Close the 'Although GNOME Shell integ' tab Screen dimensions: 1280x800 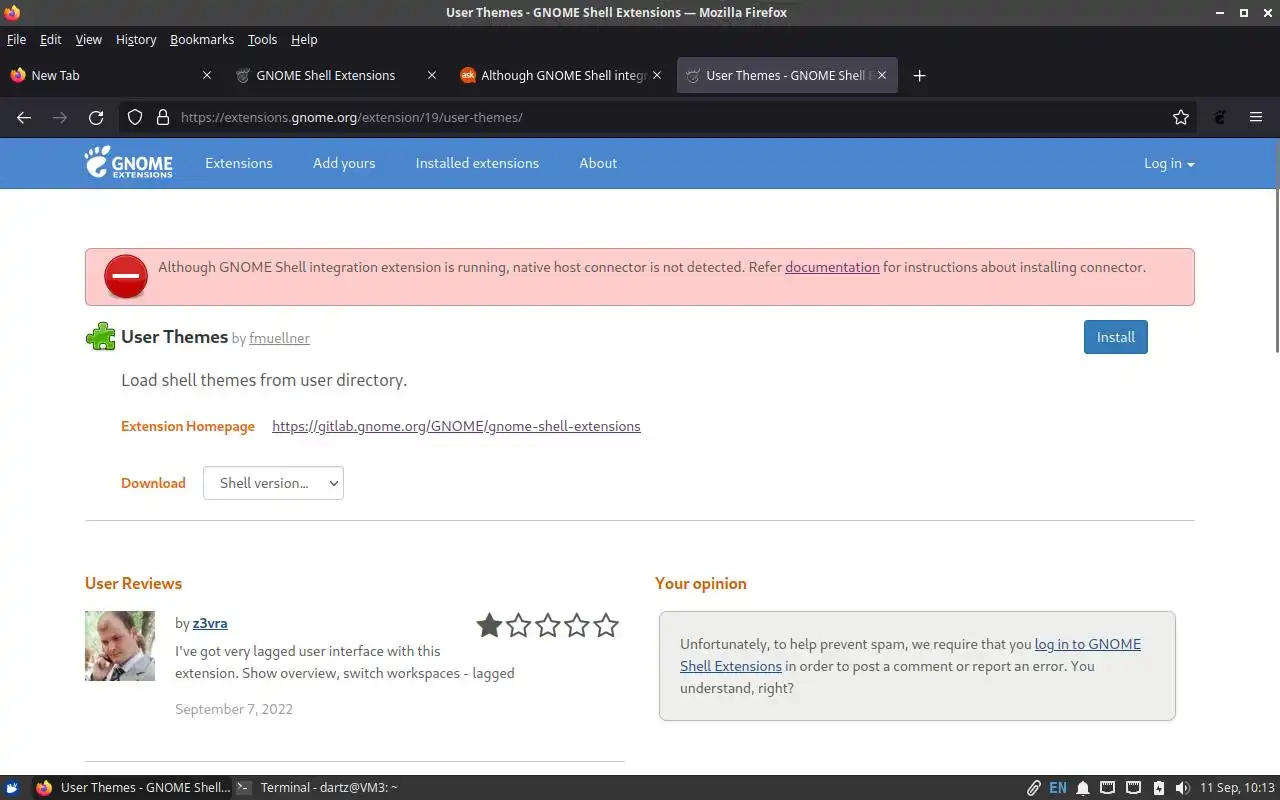(x=657, y=75)
